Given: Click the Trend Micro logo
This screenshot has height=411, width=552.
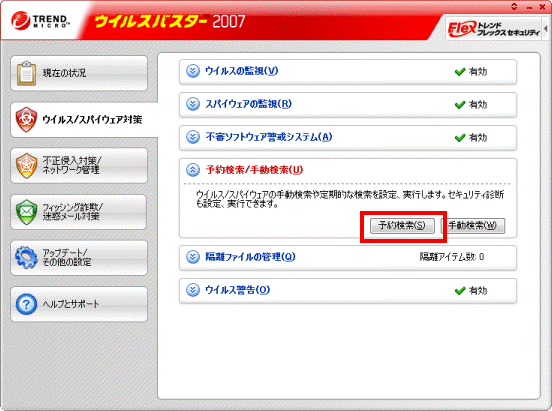Looking at the screenshot, I should click(x=40, y=20).
